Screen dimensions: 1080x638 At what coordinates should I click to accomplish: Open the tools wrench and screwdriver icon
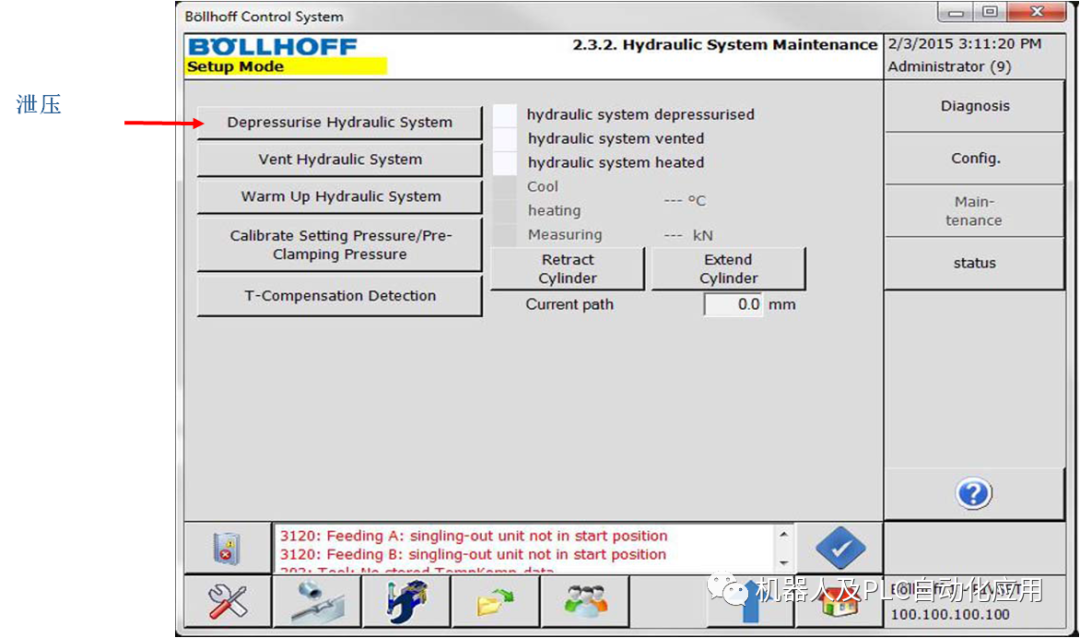click(x=228, y=601)
